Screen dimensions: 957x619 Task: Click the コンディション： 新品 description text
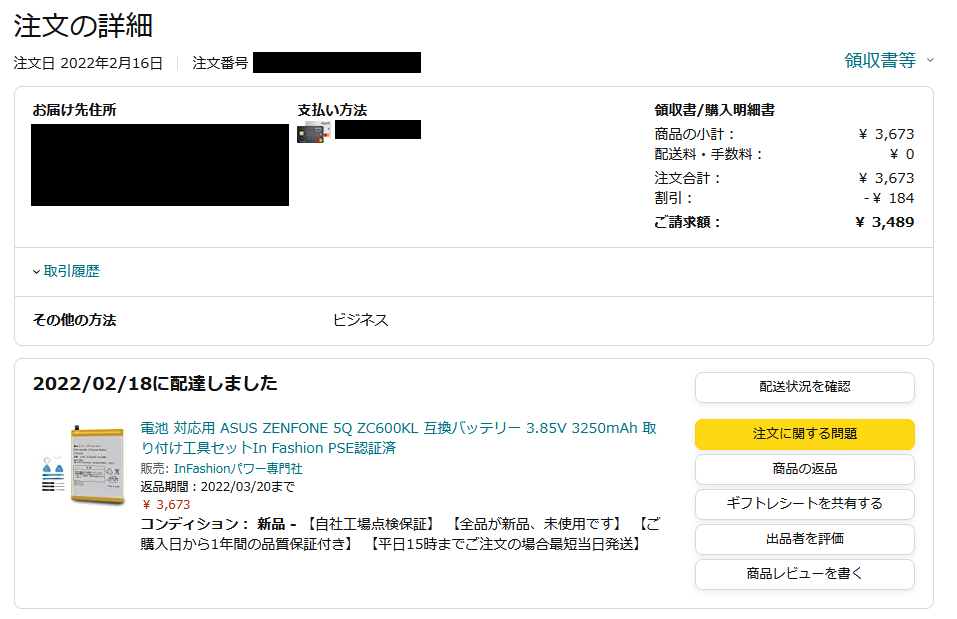pyautogui.click(x=400, y=534)
